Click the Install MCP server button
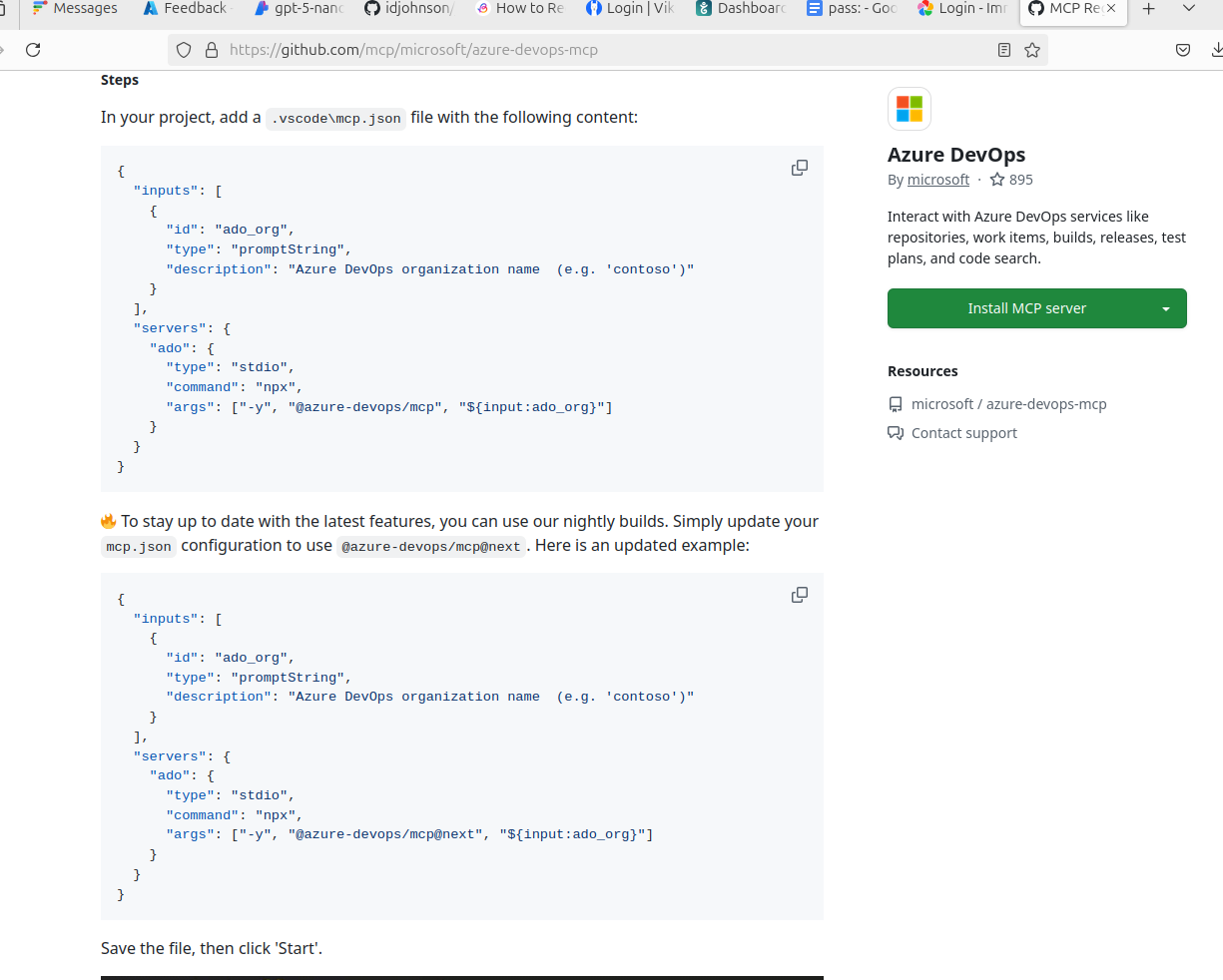 [x=1025, y=308]
